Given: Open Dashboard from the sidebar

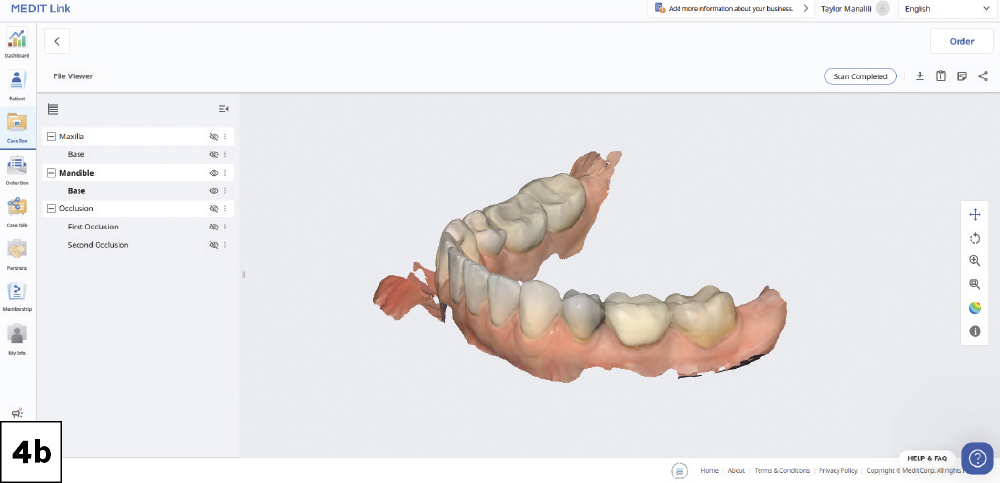Looking at the screenshot, I should (x=17, y=43).
